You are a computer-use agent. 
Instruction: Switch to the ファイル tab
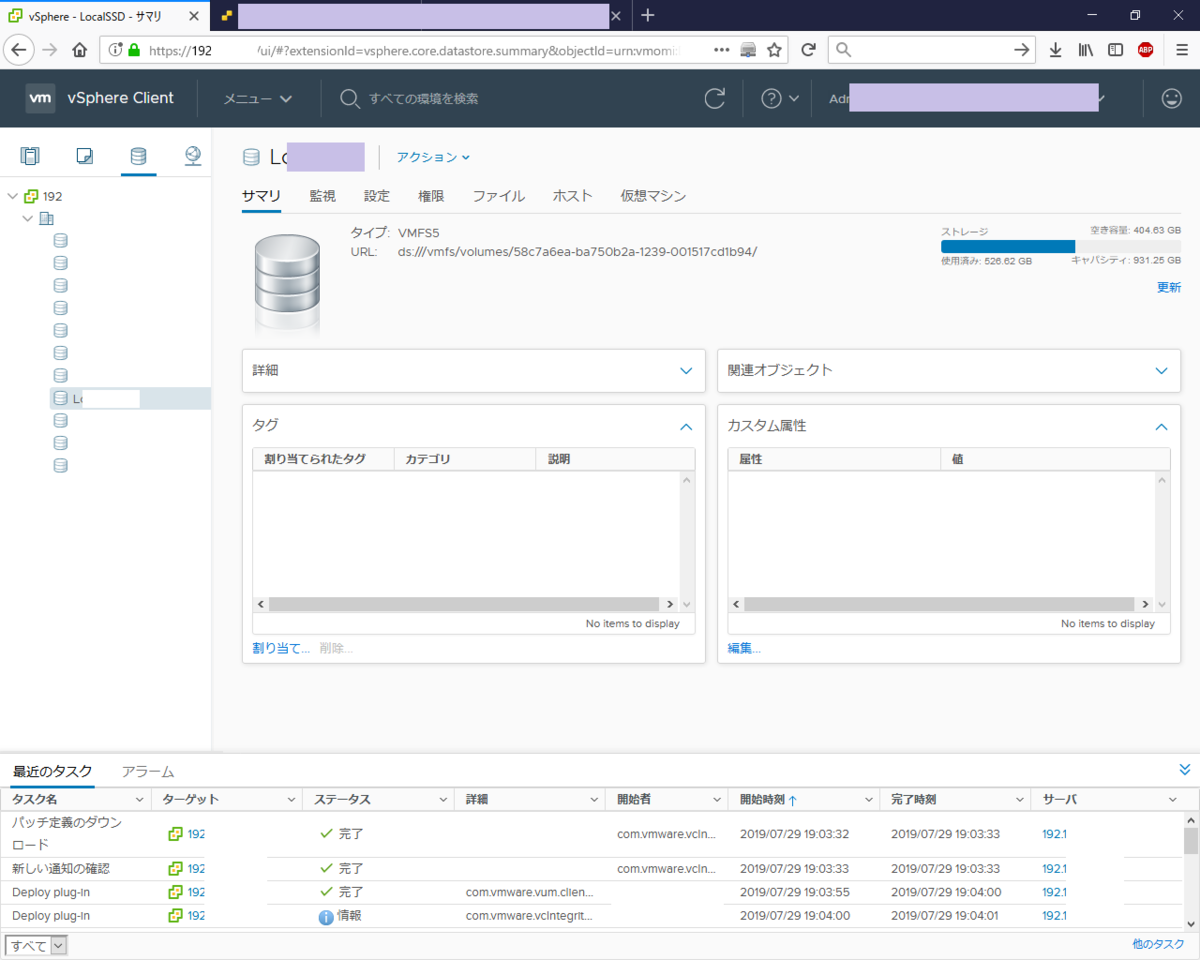pyautogui.click(x=498, y=196)
